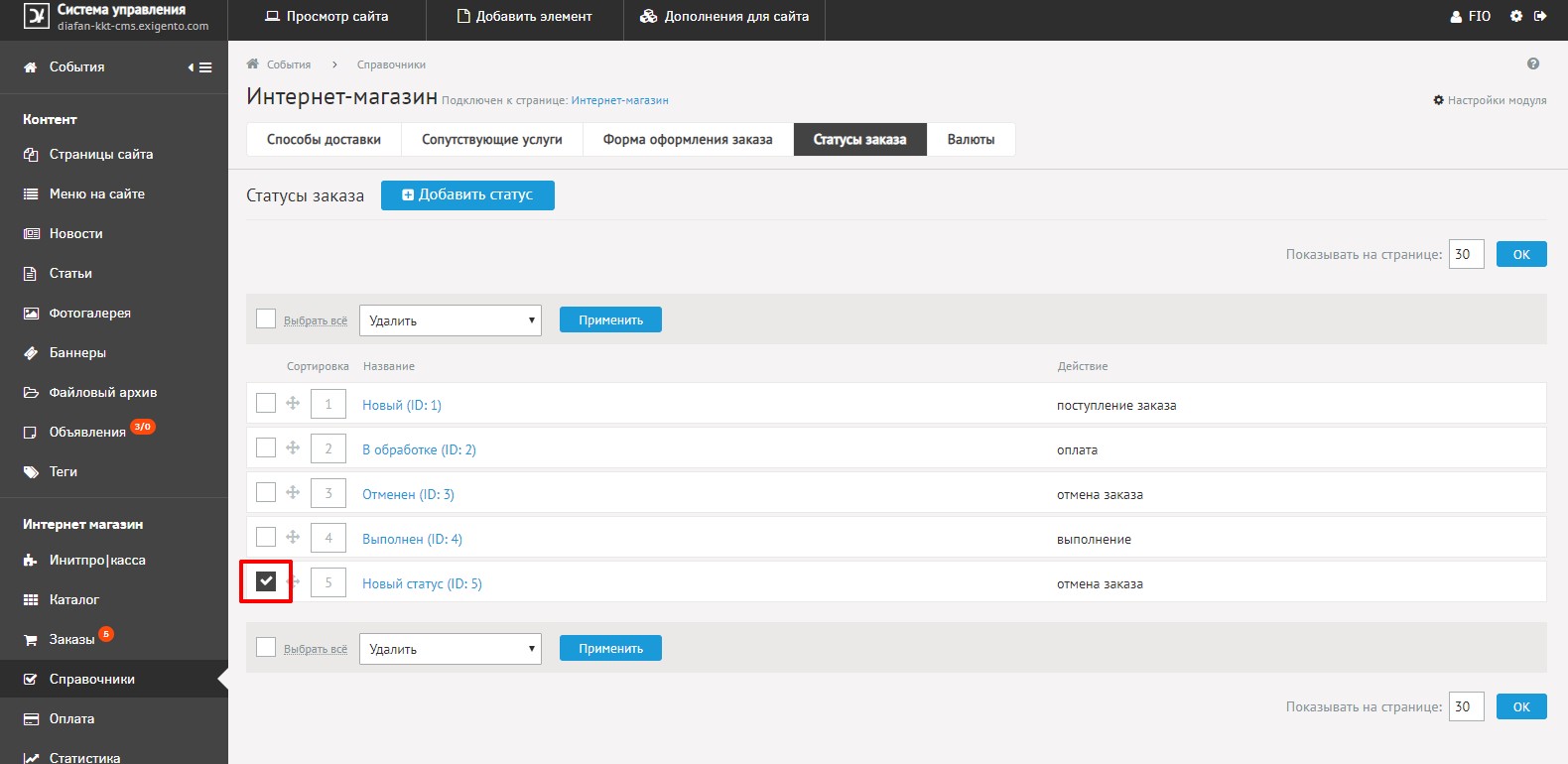
Task: Collapse the sidebar menu toggle icon
Action: [200, 67]
